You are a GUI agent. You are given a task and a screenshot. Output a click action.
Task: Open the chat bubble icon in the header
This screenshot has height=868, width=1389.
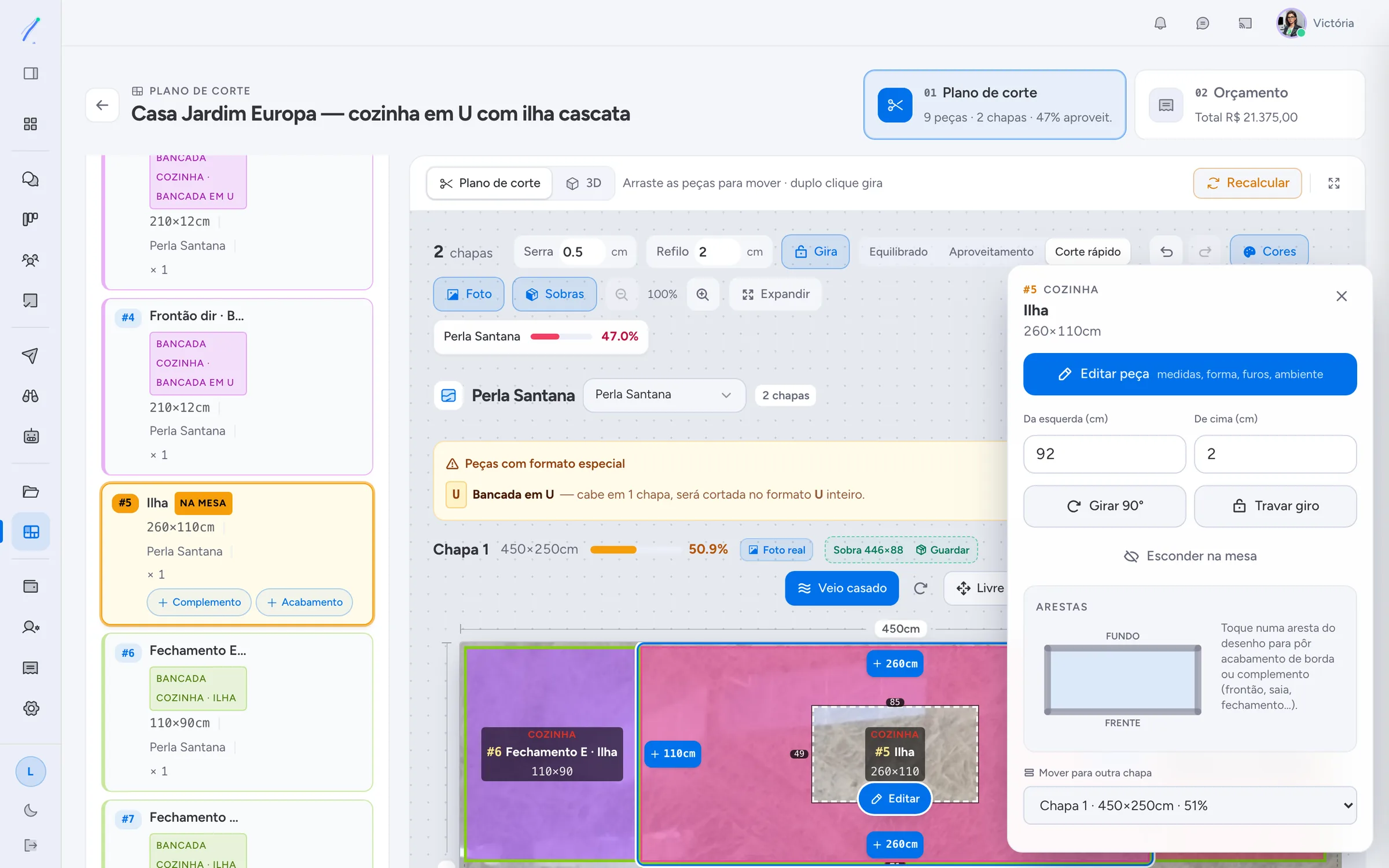1202,23
